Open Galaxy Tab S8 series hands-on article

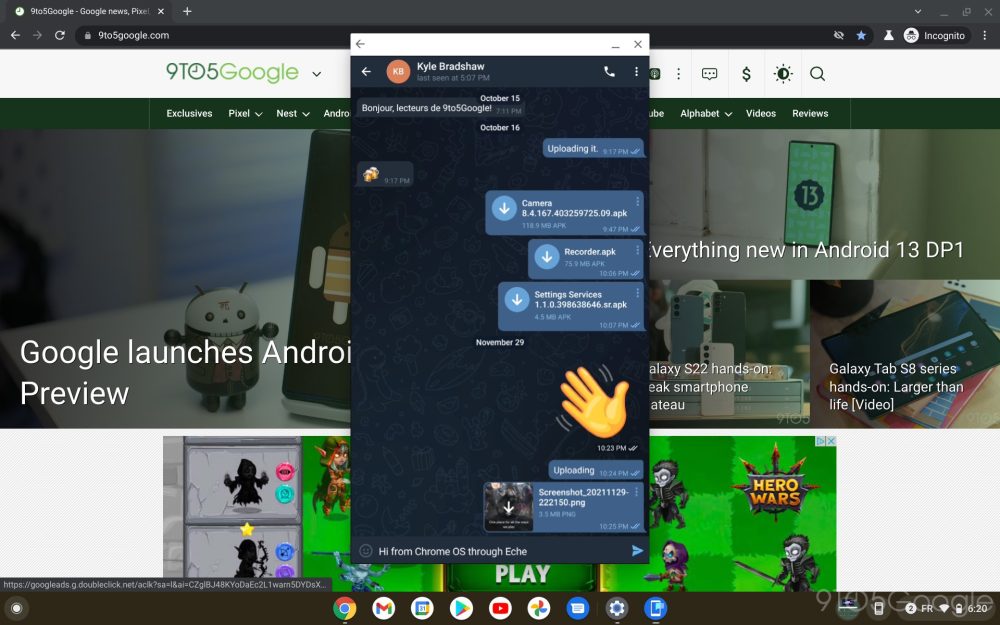[896, 386]
